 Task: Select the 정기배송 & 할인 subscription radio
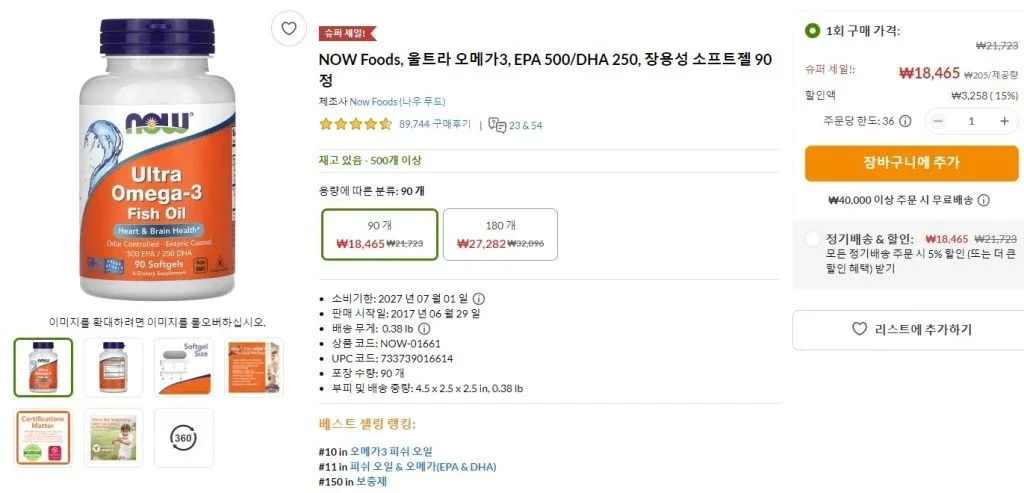click(x=813, y=239)
